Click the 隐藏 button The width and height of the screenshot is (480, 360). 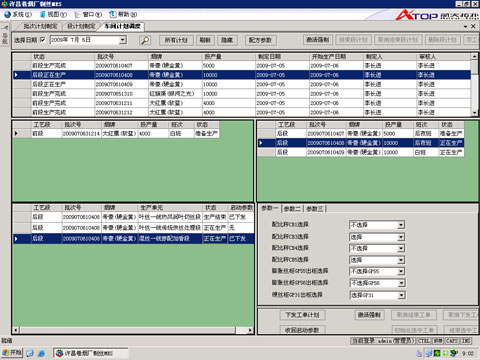pos(227,40)
